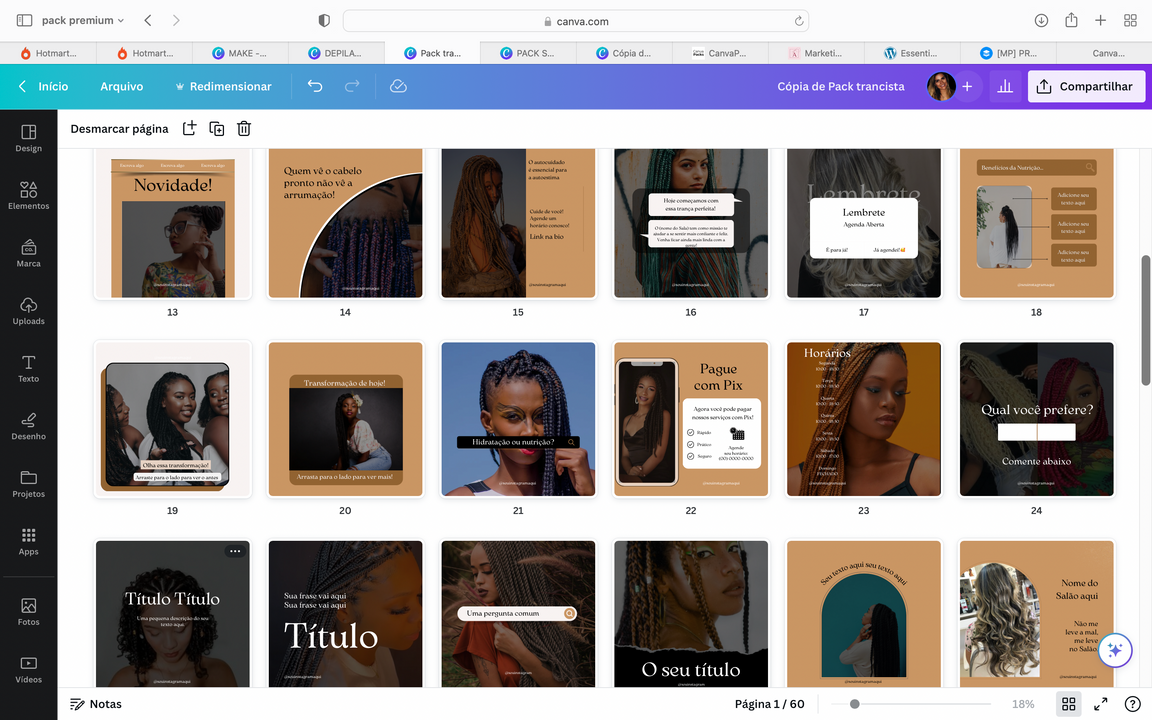Open the Elementos panel in sidebar
The width and height of the screenshot is (1152, 720).
(x=28, y=195)
